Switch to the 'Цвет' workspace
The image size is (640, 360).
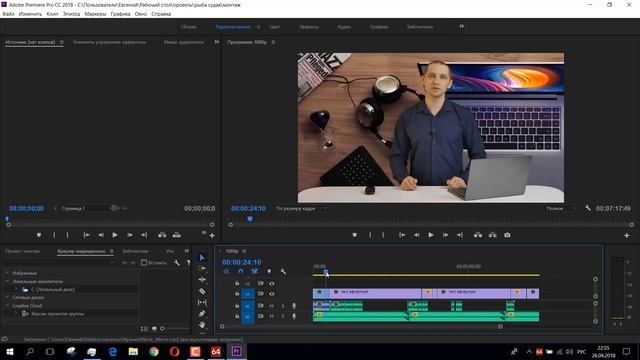(x=275, y=27)
